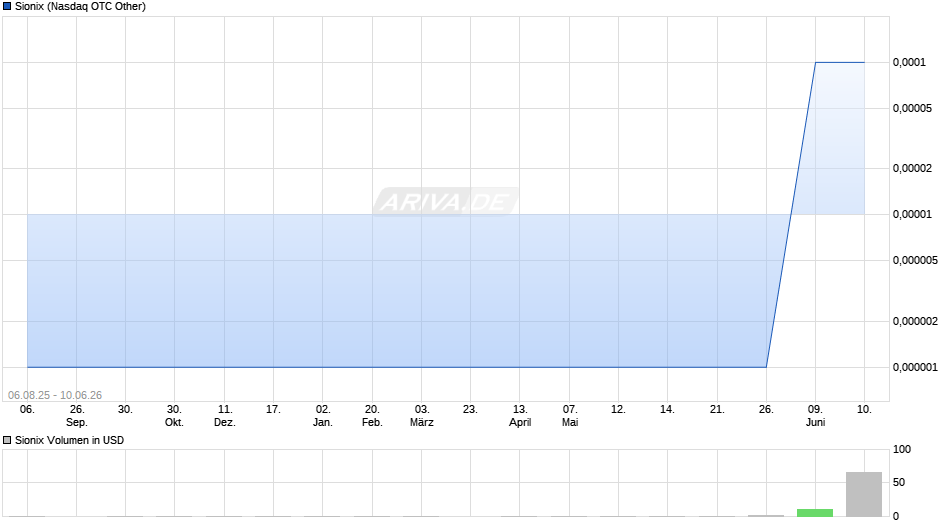Click the '09. Juni' x-axis label
Viewport: 940px width, 526px height.
click(815, 416)
